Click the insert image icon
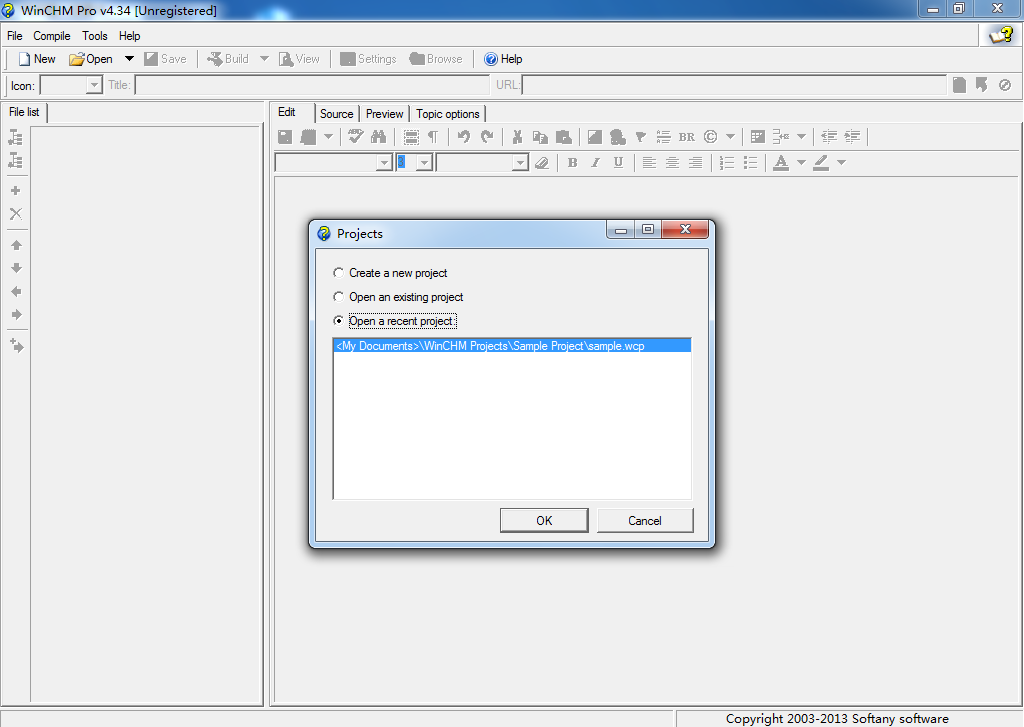 (594, 137)
